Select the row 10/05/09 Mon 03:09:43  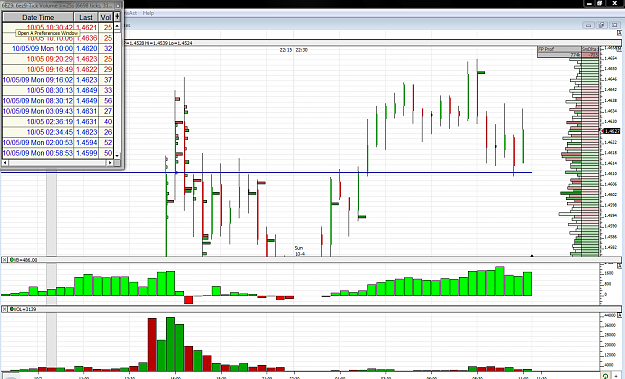click(58, 111)
